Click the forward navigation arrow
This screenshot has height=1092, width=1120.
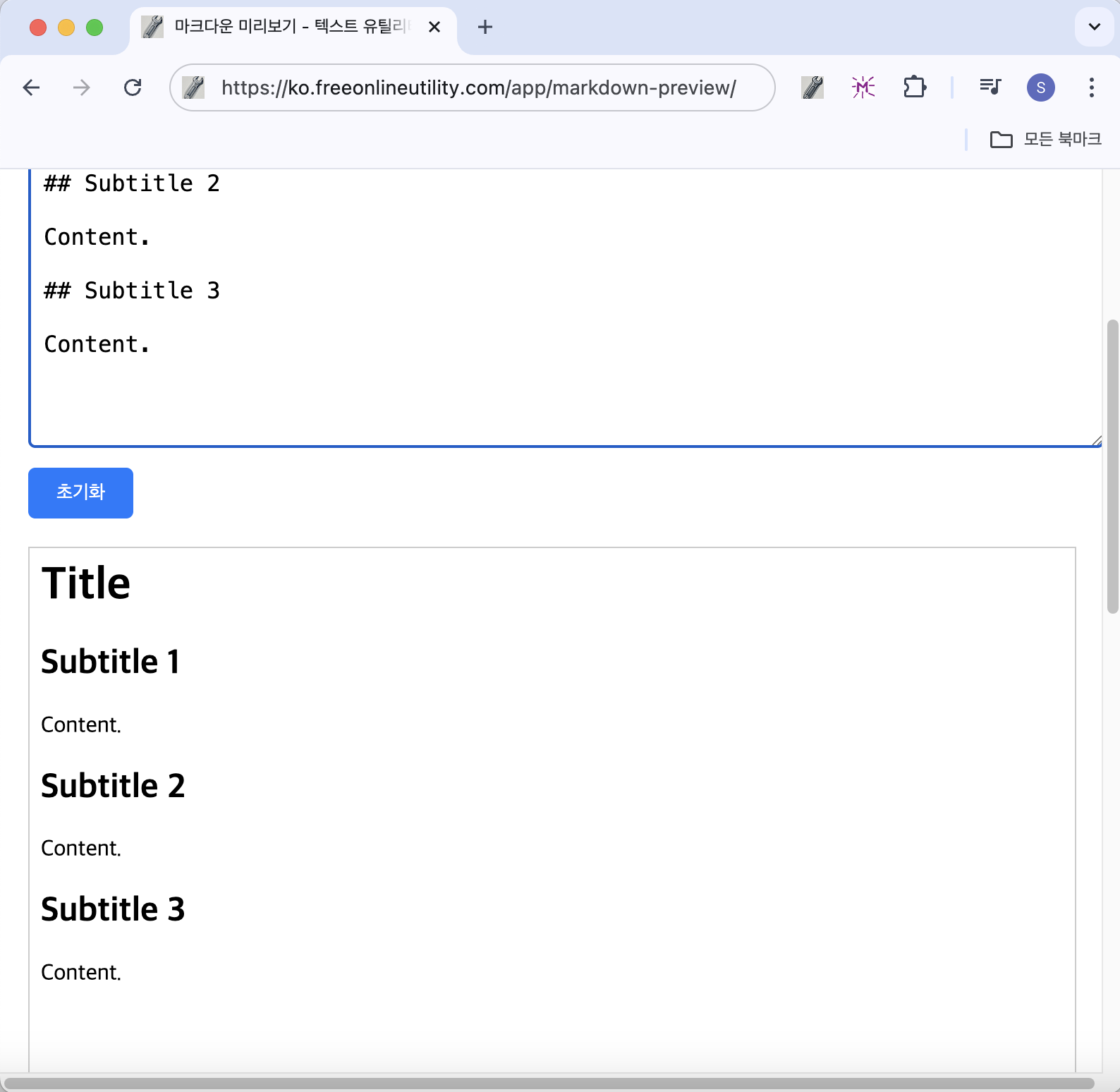pyautogui.click(x=82, y=87)
